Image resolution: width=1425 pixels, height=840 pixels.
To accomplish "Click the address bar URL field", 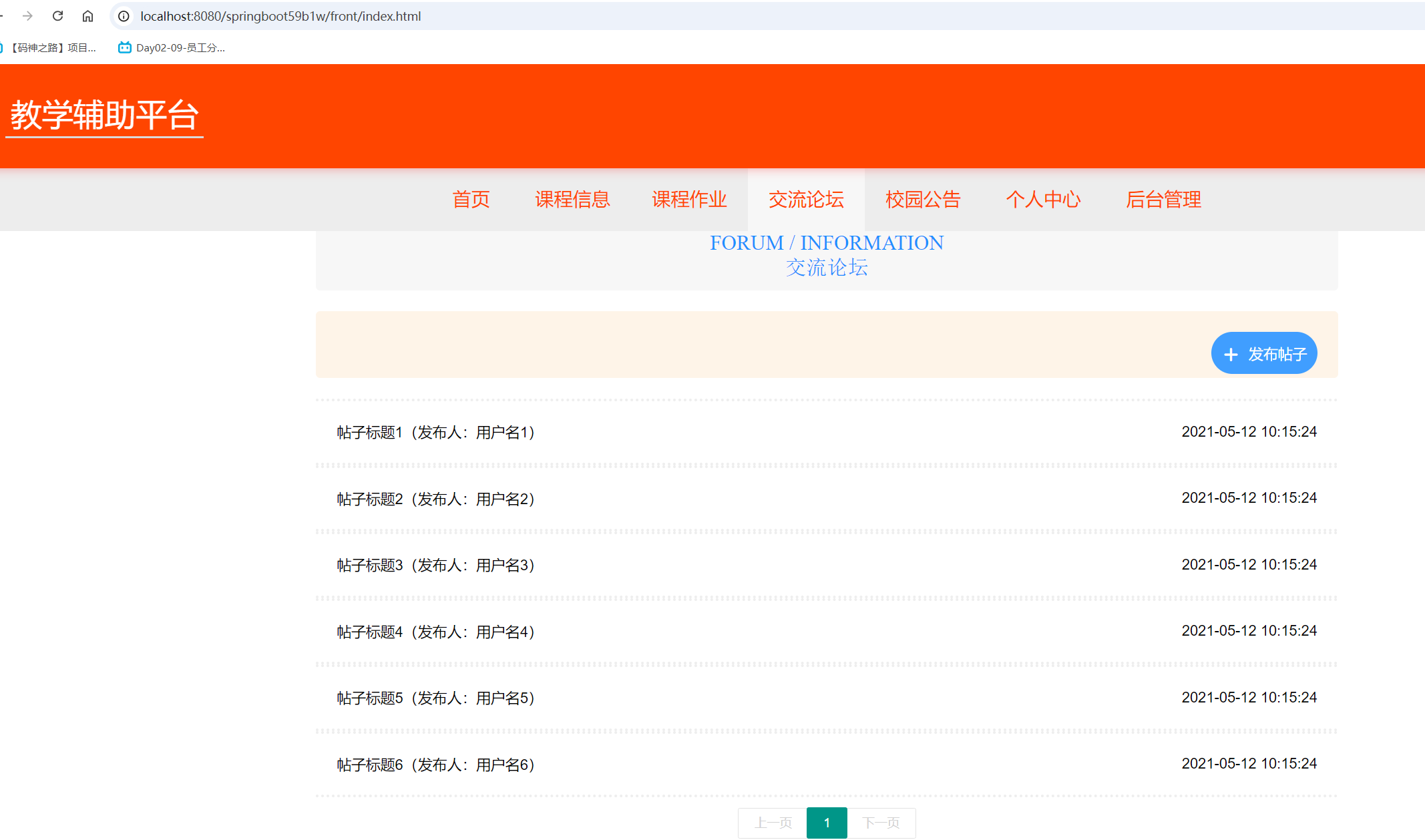I will pos(280,16).
